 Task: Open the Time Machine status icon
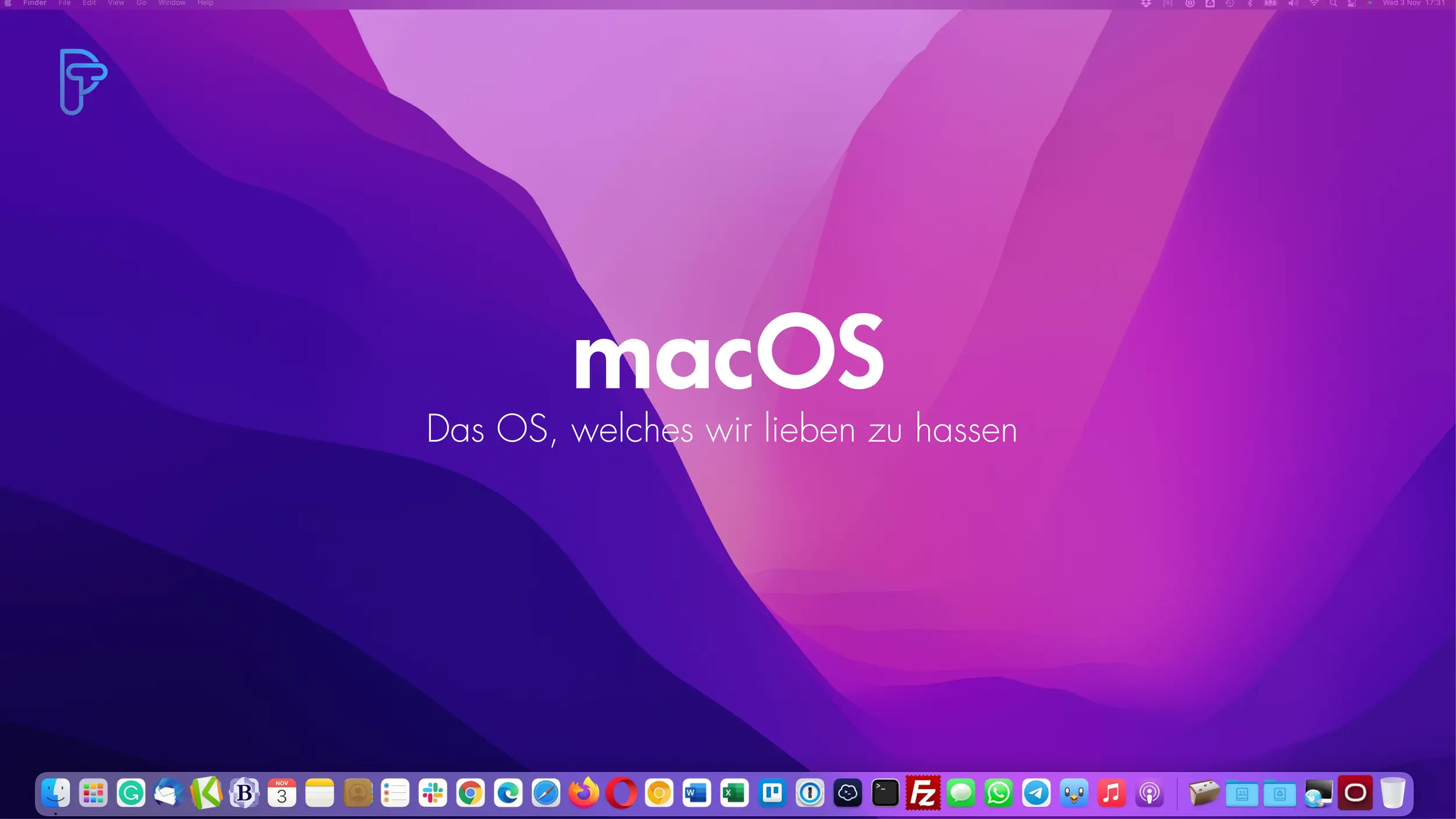1229,3
